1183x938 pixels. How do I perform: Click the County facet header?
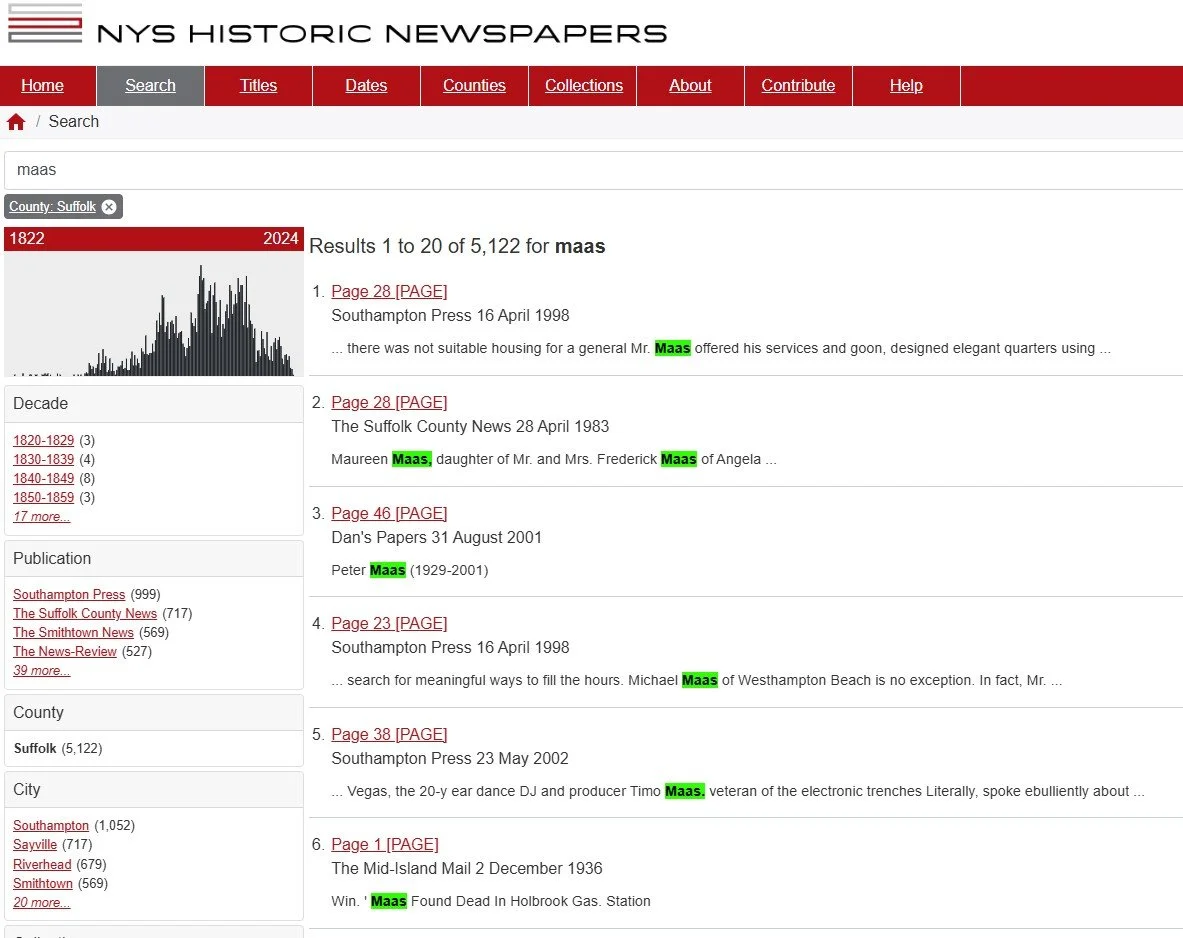[154, 712]
